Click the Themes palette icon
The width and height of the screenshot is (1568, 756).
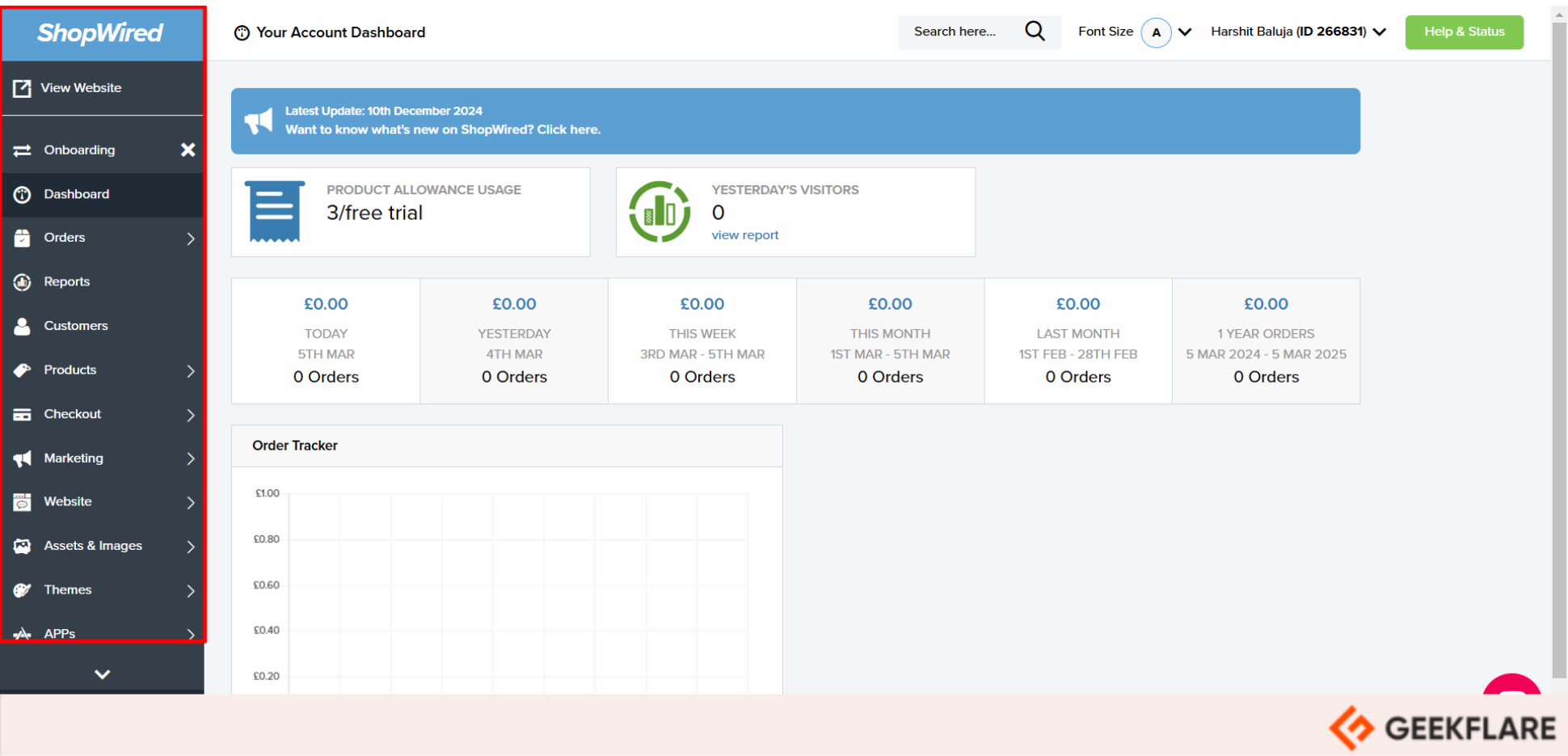click(22, 590)
